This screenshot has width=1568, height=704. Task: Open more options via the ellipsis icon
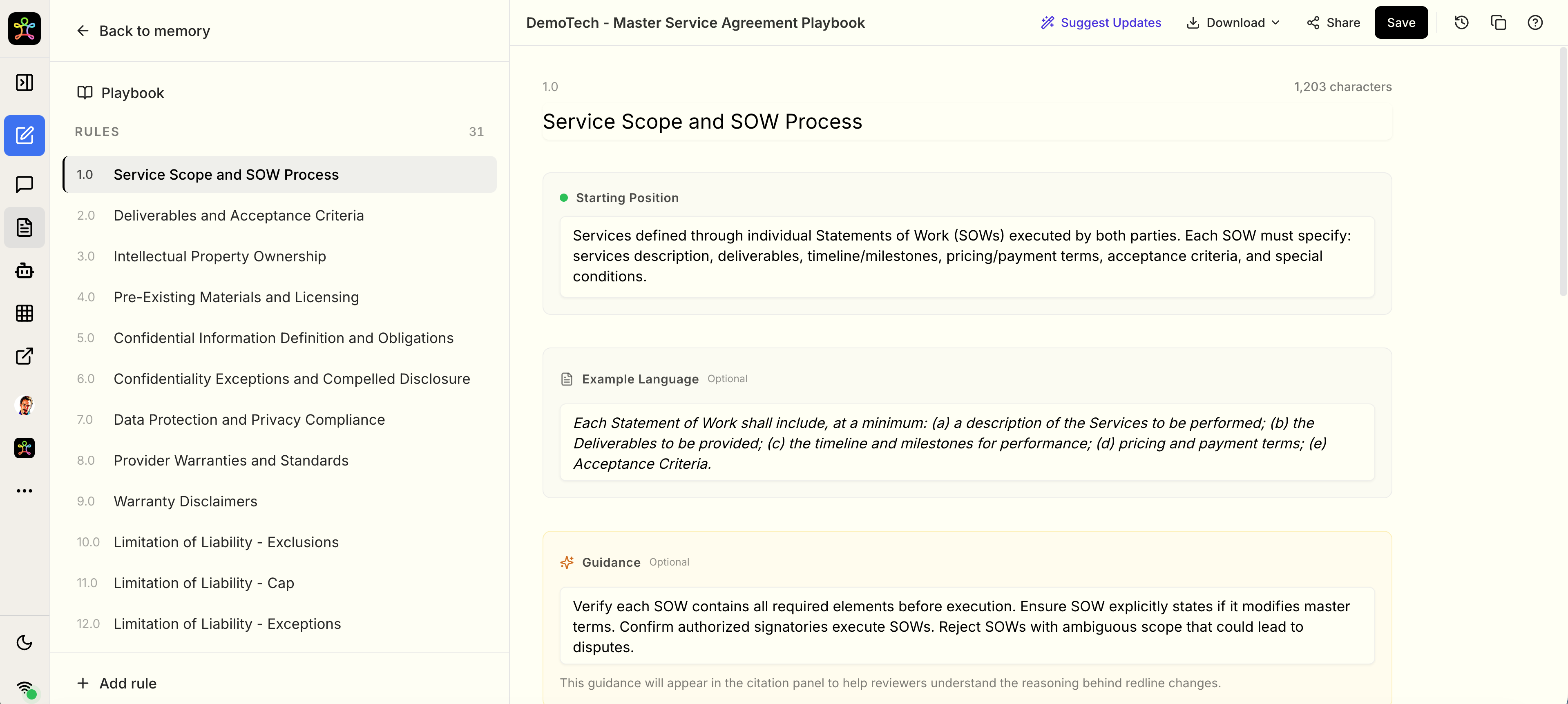(25, 490)
